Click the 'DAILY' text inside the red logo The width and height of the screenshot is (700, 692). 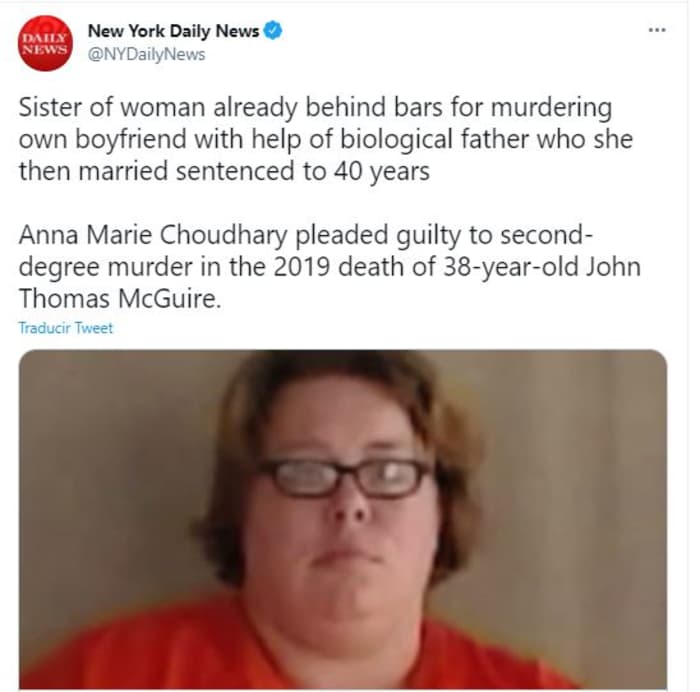pyautogui.click(x=45, y=39)
